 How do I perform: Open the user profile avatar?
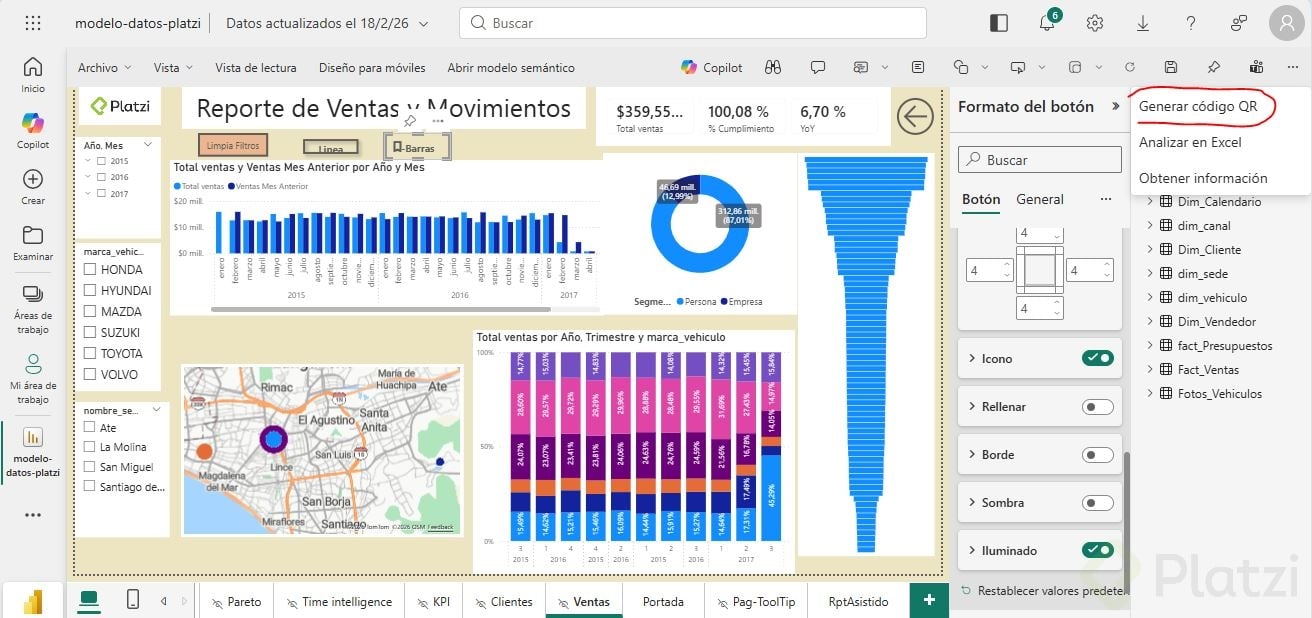1287,23
